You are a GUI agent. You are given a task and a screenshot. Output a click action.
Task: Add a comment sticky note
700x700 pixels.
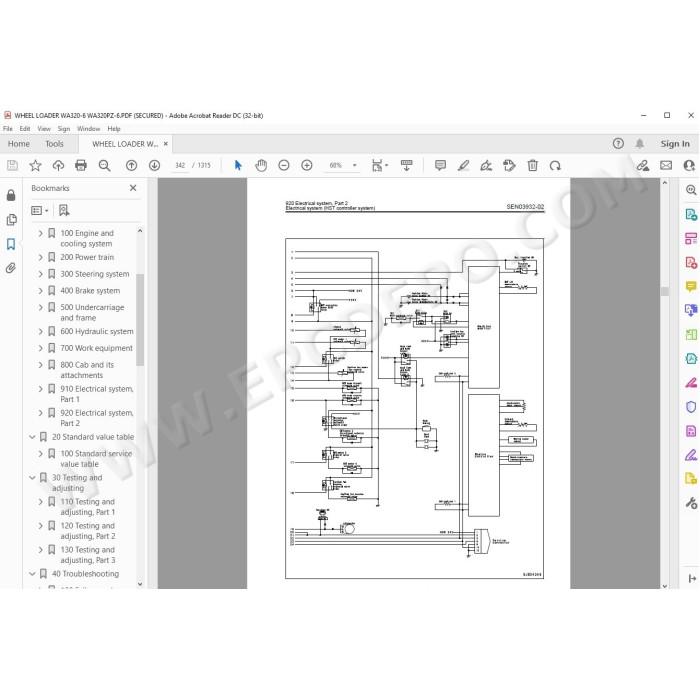[x=440, y=166]
